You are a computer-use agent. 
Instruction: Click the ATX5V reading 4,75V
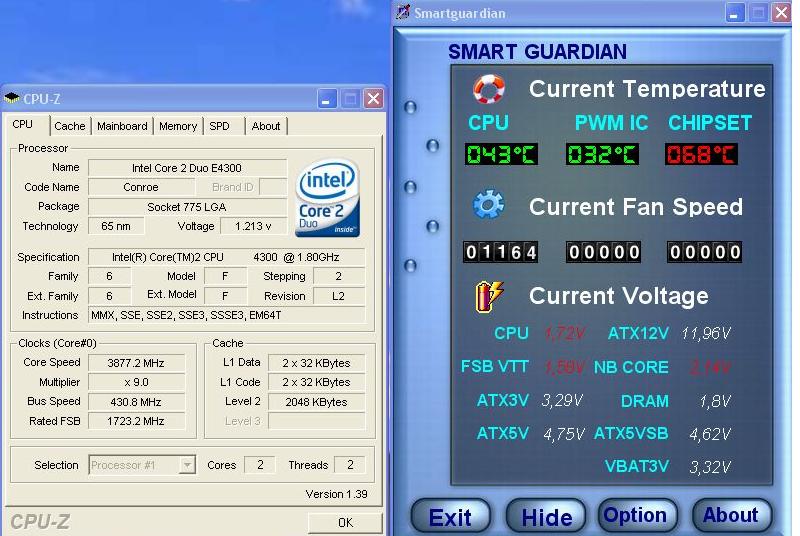click(x=563, y=434)
